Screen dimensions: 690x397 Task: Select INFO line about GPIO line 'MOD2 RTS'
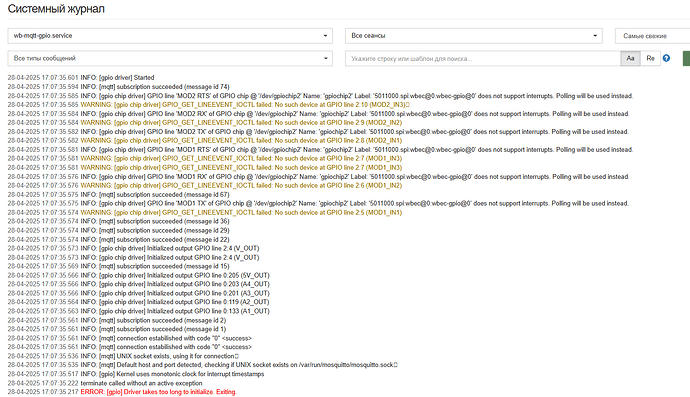click(x=320, y=96)
